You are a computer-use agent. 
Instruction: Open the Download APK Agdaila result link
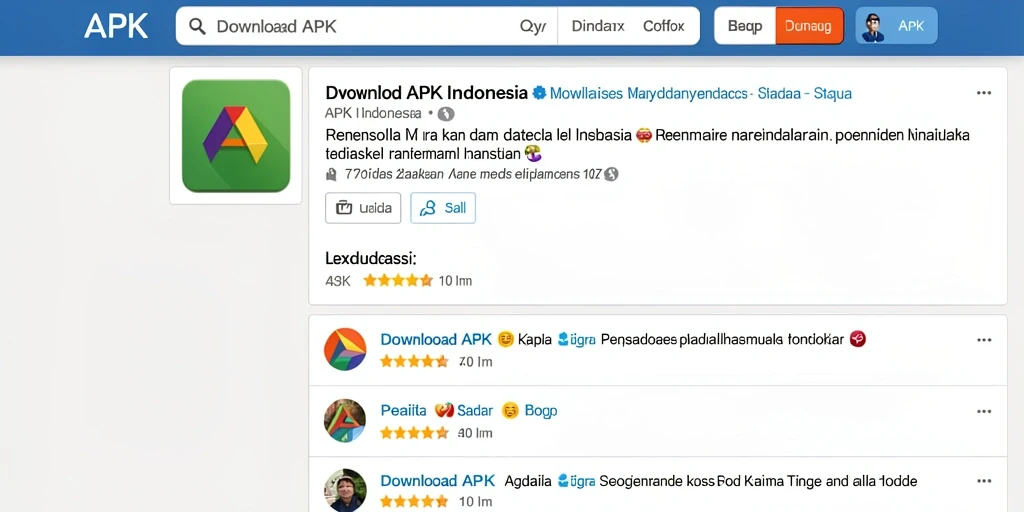pyautogui.click(x=438, y=481)
